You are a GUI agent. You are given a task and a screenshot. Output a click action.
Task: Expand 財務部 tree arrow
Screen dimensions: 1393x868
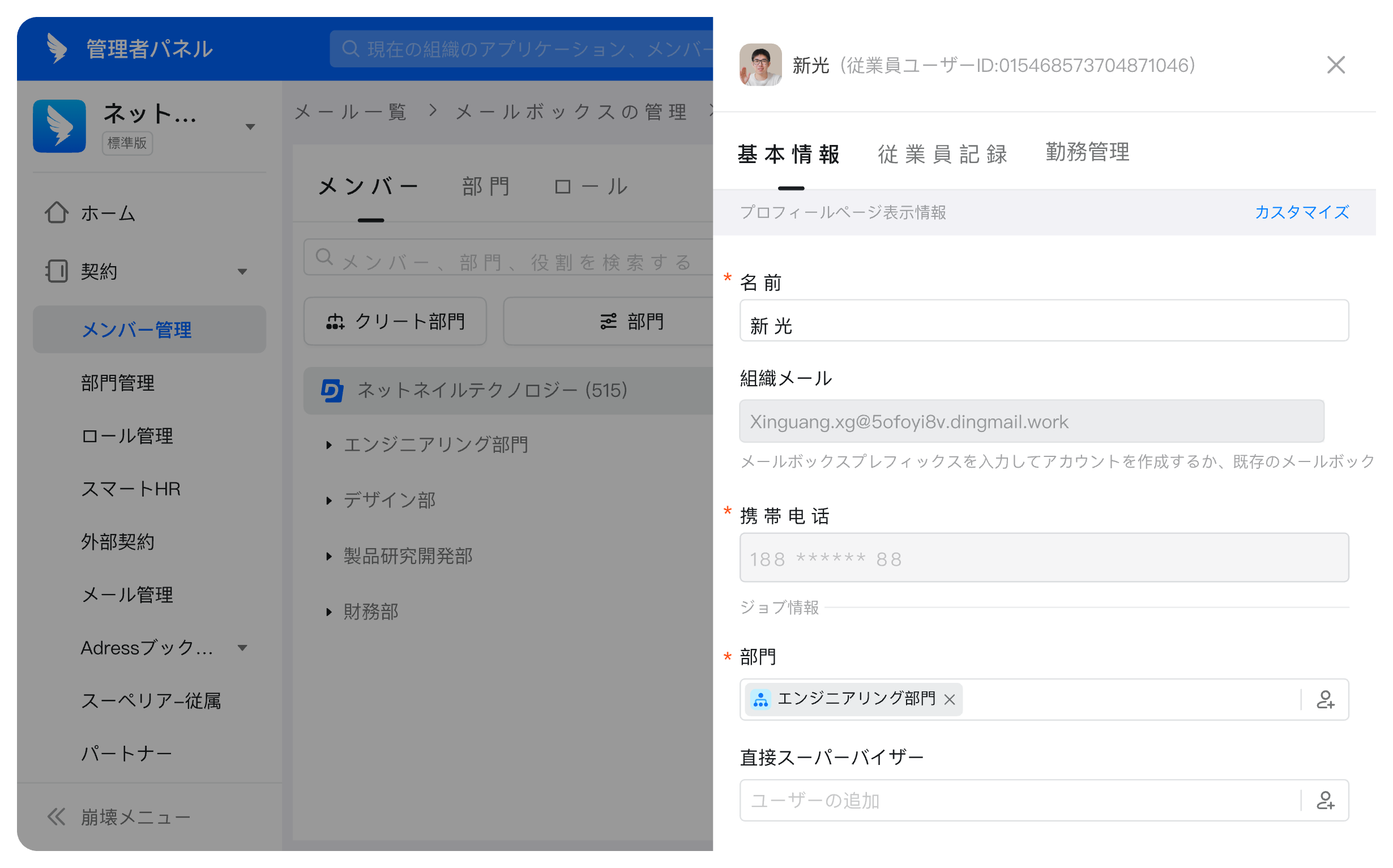click(330, 613)
